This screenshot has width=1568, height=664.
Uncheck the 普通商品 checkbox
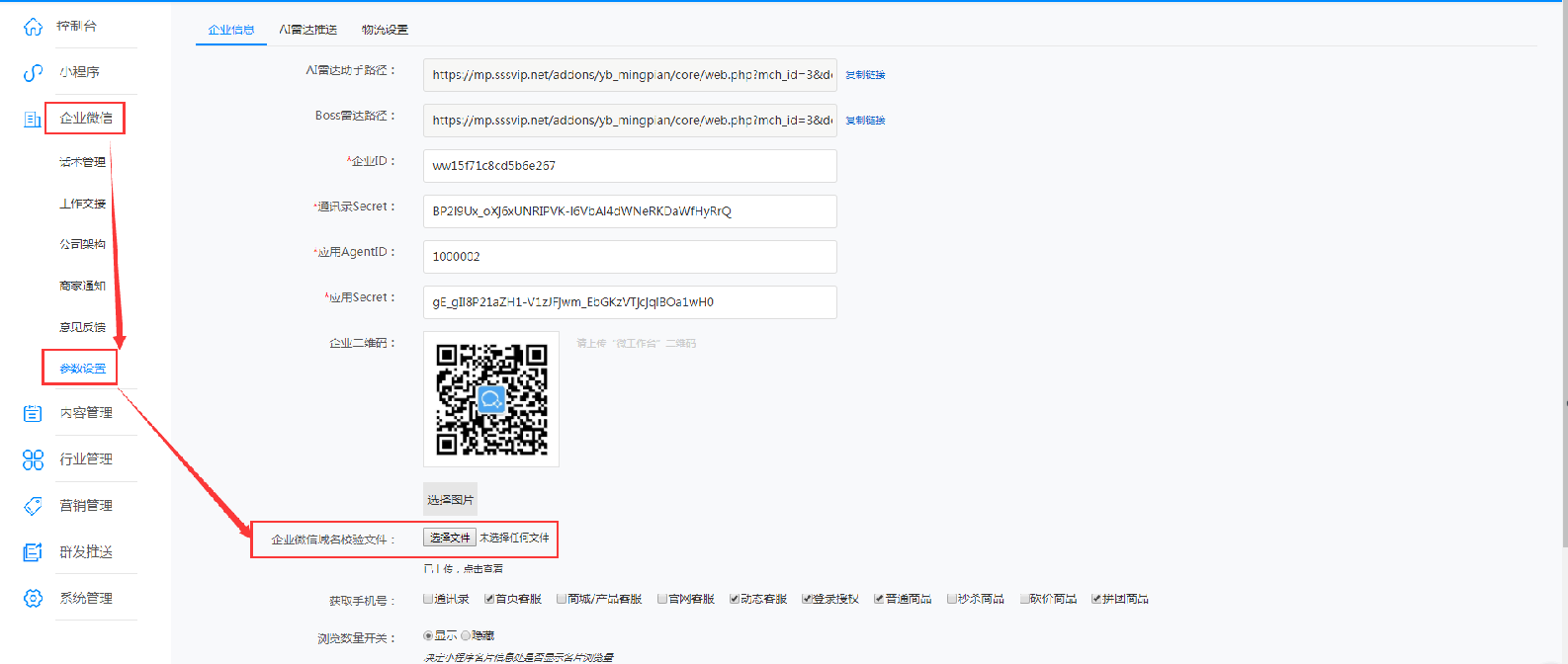click(x=879, y=599)
